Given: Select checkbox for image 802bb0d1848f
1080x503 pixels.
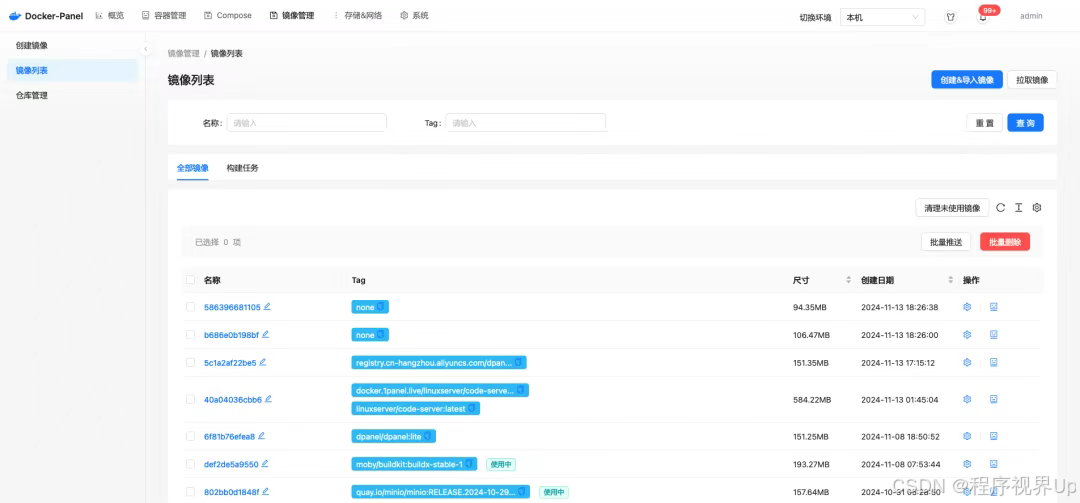Looking at the screenshot, I should pyautogui.click(x=190, y=491).
